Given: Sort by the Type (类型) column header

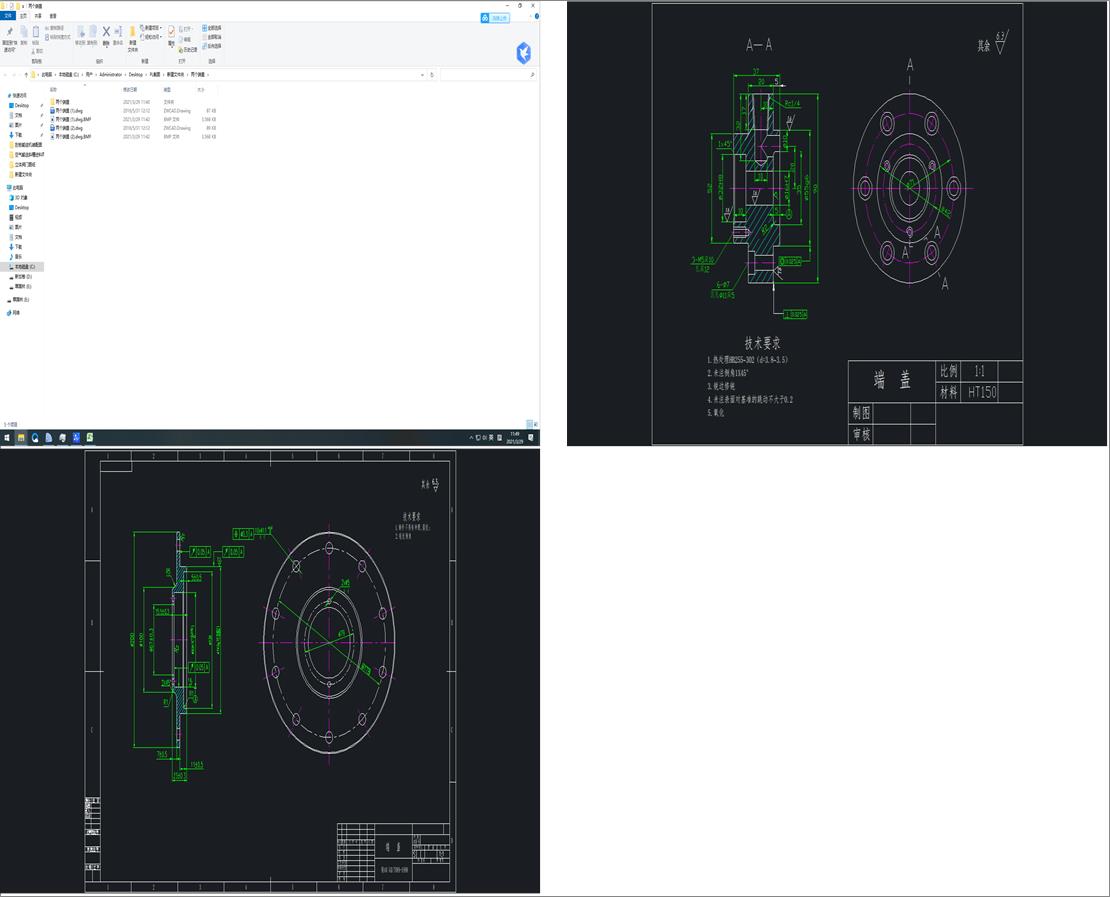Looking at the screenshot, I should (167, 90).
